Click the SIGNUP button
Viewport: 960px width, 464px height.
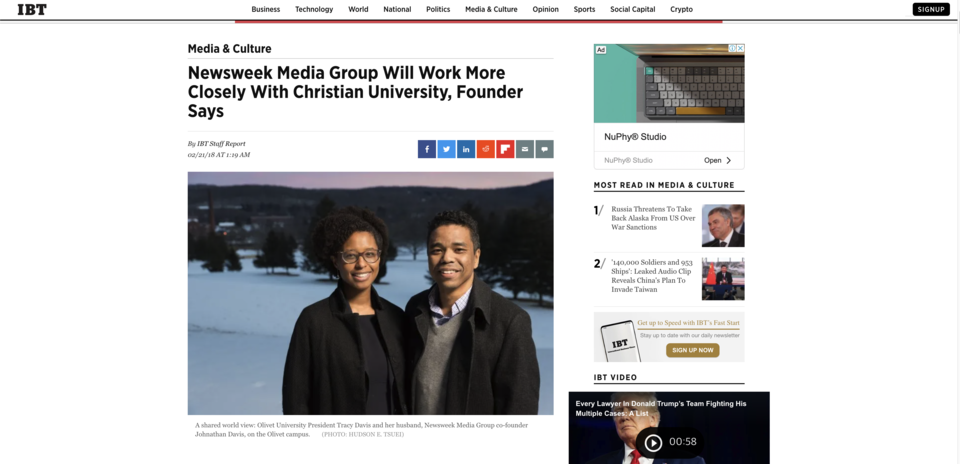[931, 9]
